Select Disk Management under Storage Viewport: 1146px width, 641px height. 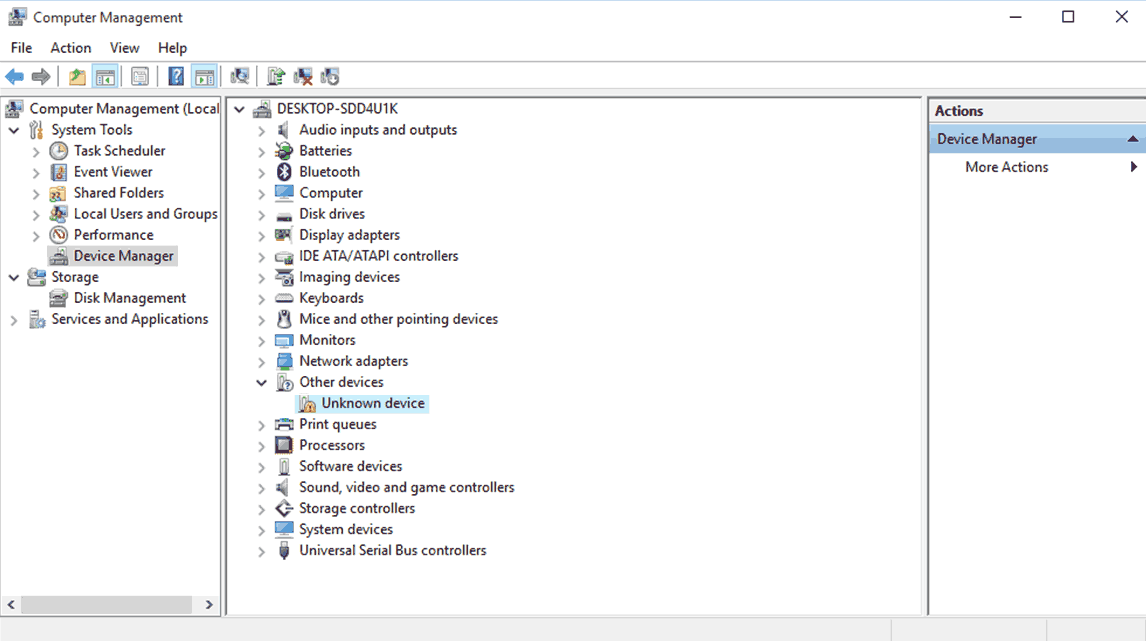[129, 297]
